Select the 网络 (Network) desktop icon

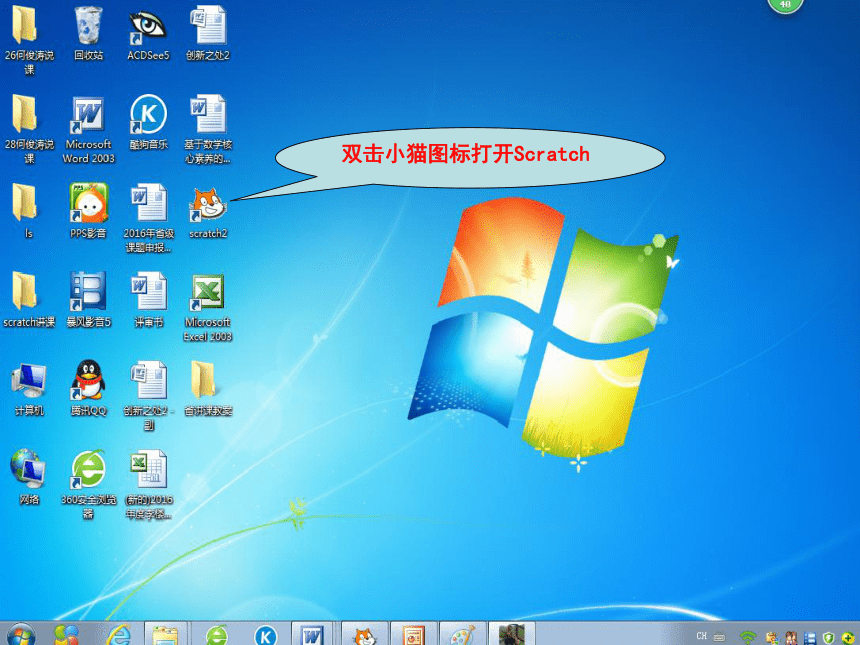(x=28, y=469)
